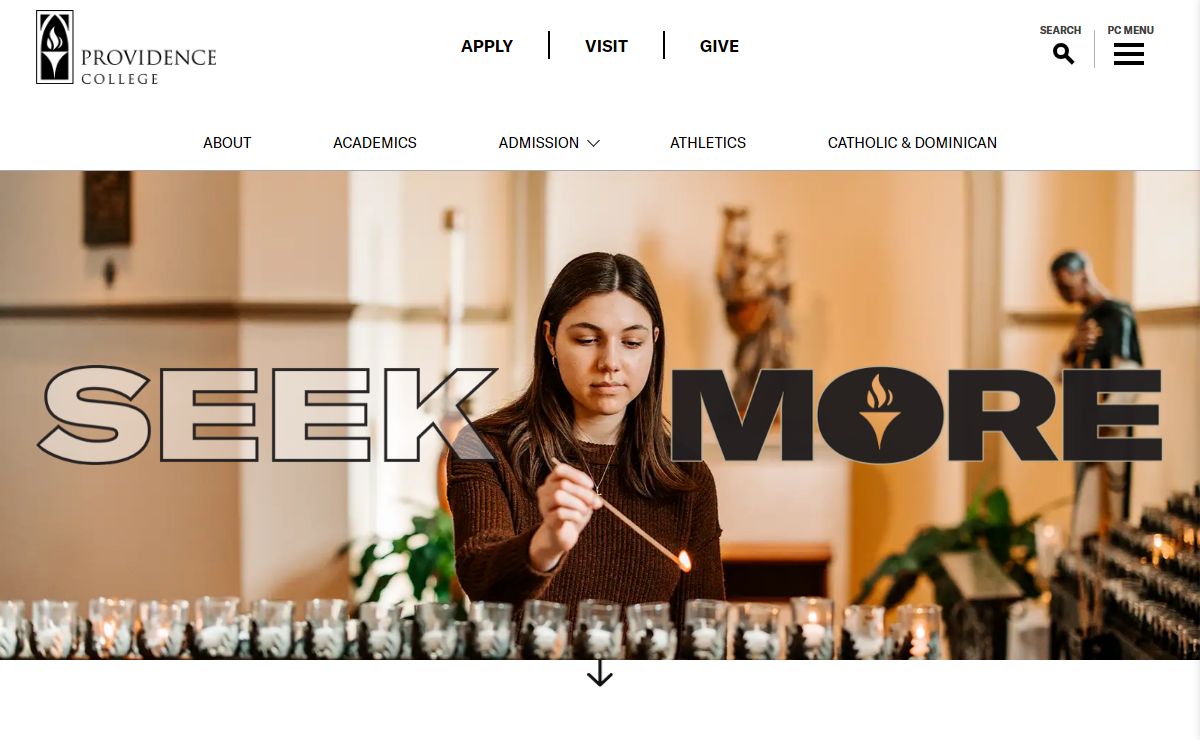
Task: Expand the Admission submenu chevron
Action: 593,143
